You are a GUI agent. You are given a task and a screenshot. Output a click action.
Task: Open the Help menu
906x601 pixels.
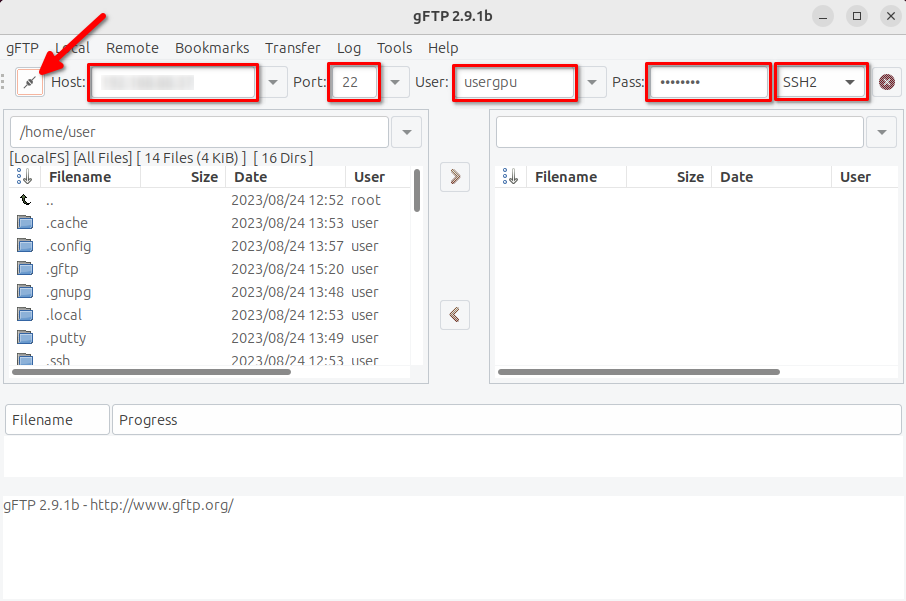click(443, 48)
